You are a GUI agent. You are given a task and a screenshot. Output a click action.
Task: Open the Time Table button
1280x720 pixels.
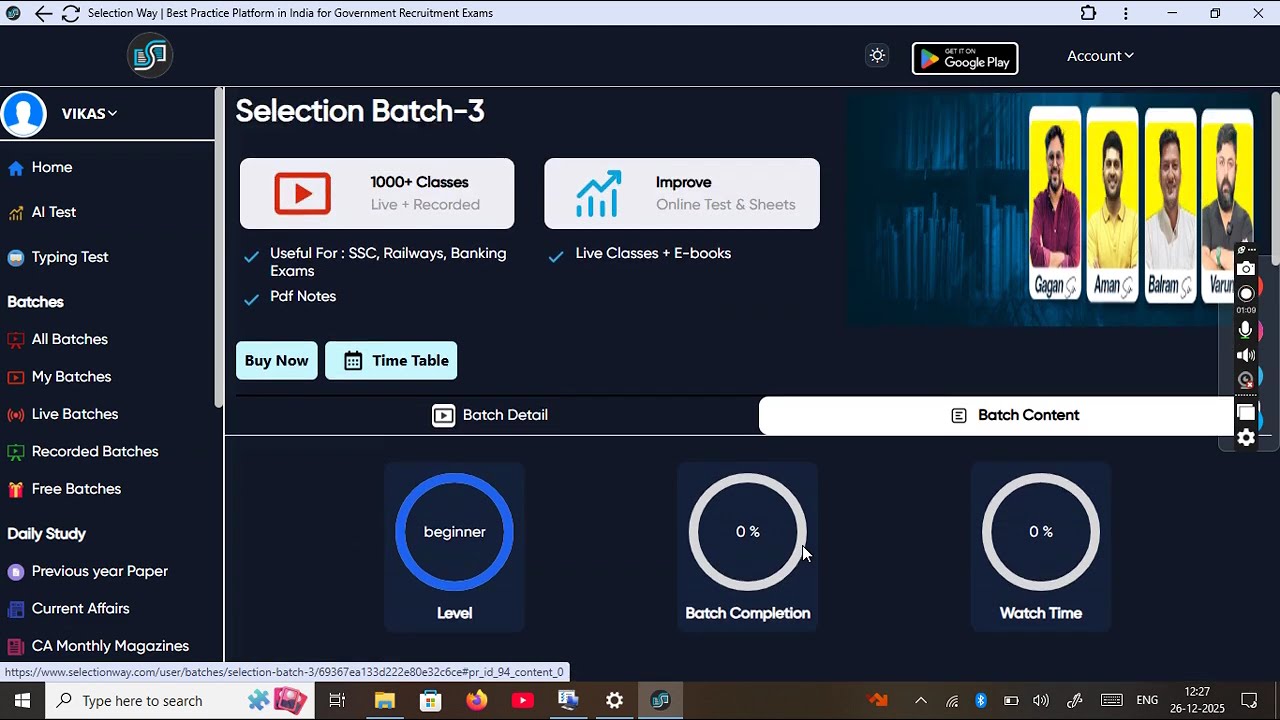coord(391,361)
